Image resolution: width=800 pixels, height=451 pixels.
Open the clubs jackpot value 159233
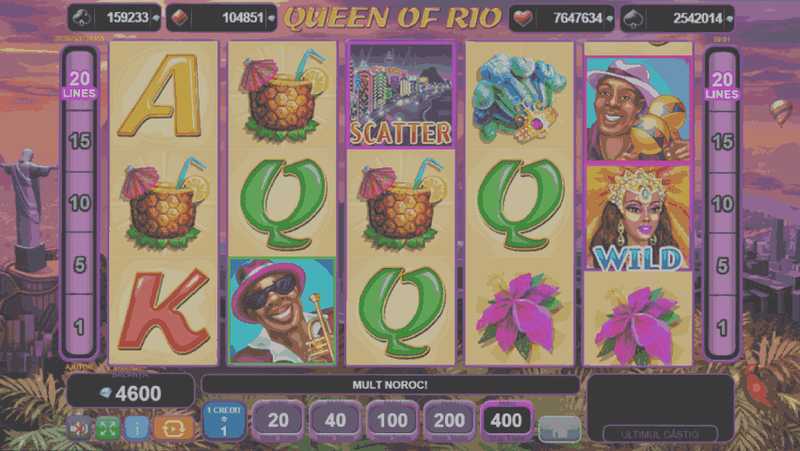point(114,18)
